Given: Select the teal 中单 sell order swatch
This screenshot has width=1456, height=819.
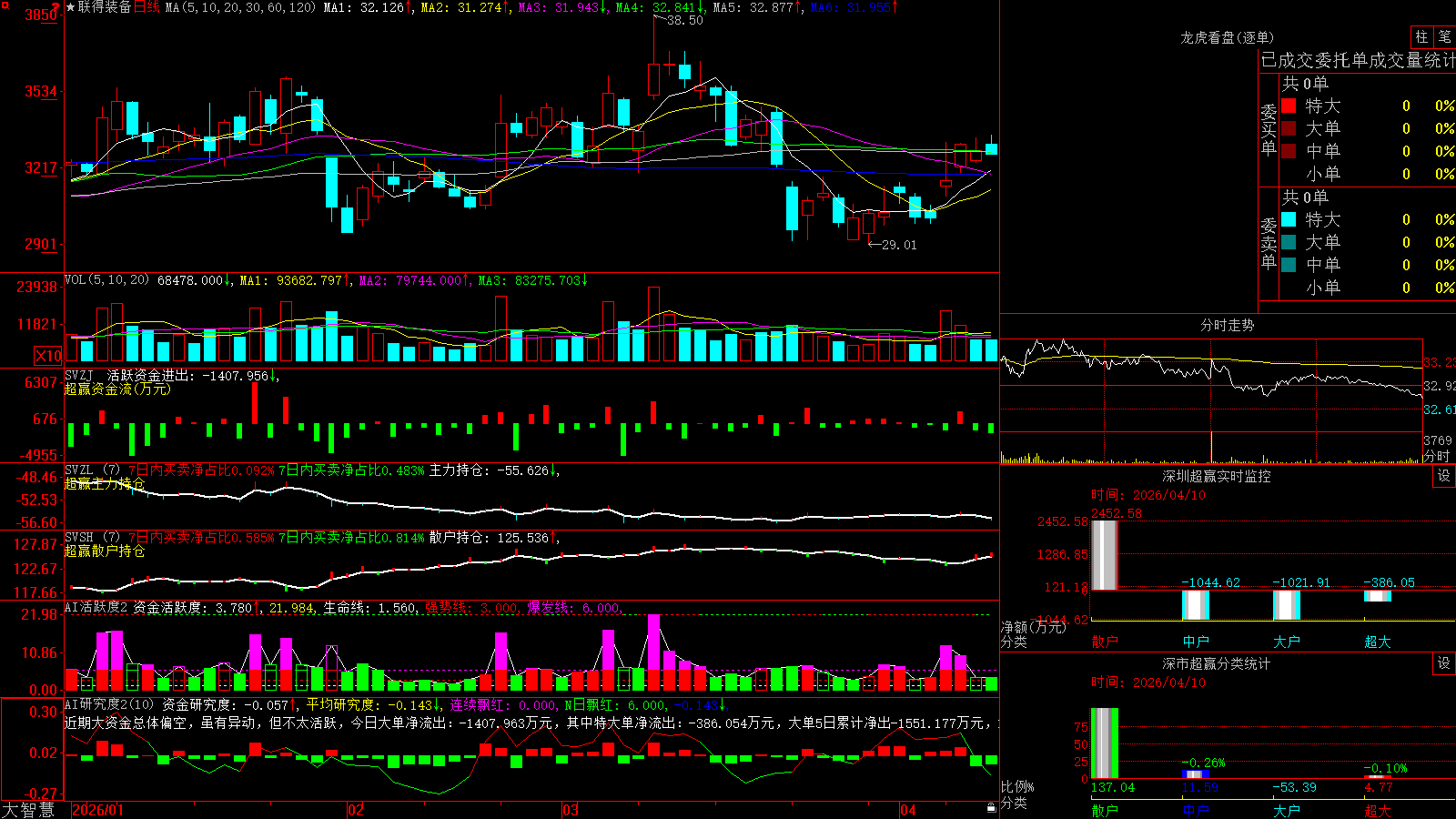Looking at the screenshot, I should pos(1289,265).
